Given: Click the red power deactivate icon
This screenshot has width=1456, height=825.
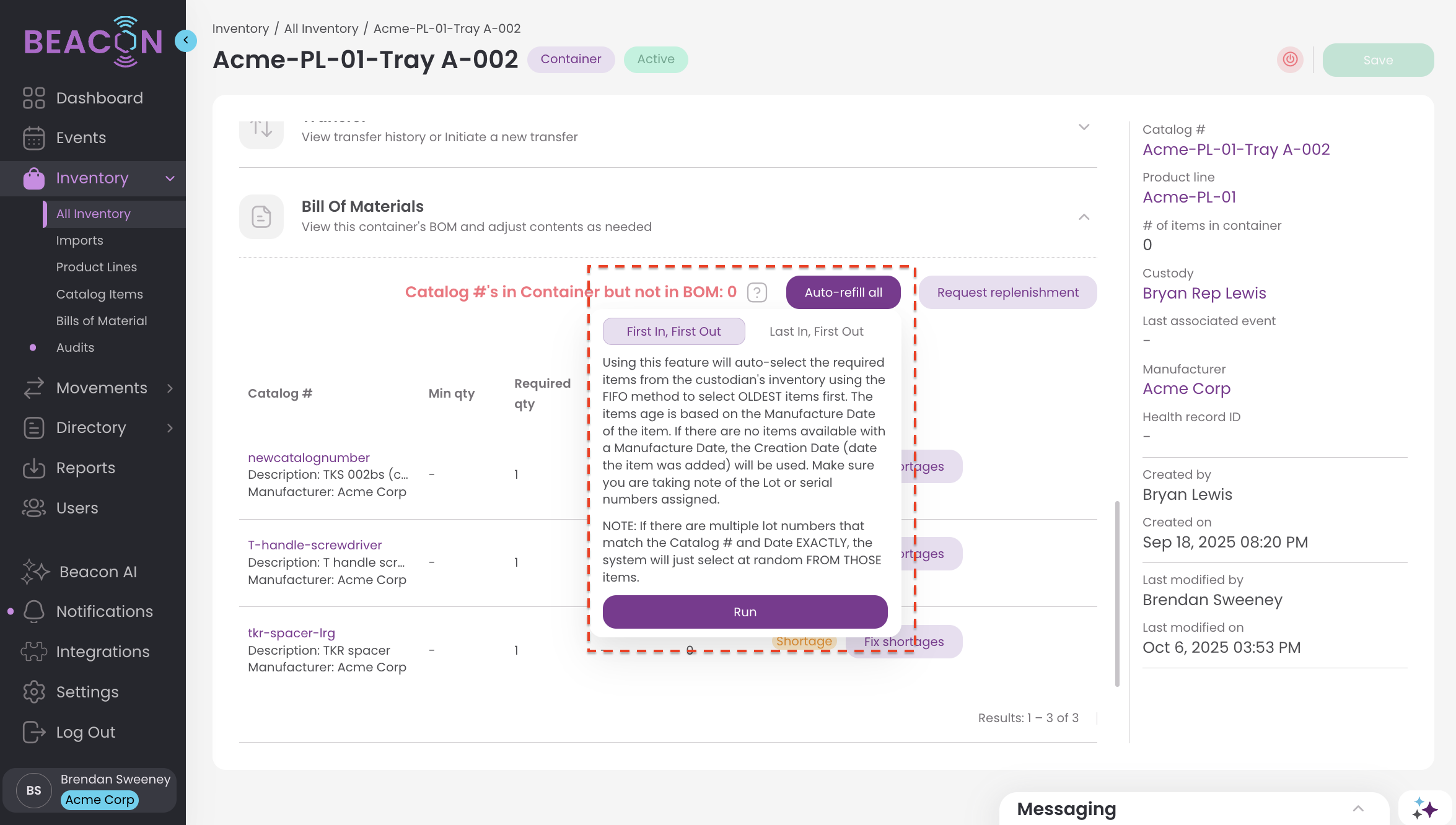Looking at the screenshot, I should pos(1290,59).
